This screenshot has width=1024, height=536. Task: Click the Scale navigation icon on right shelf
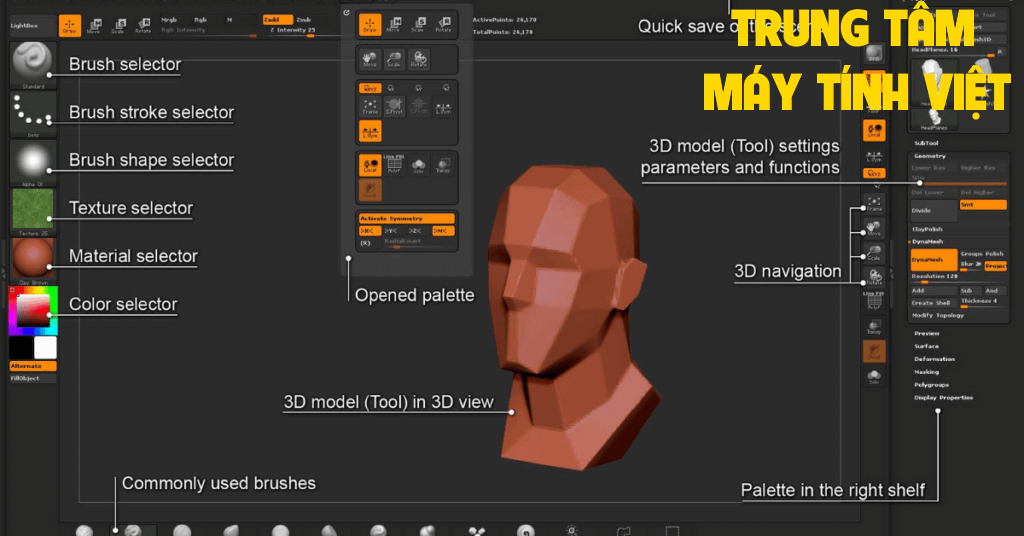(874, 254)
